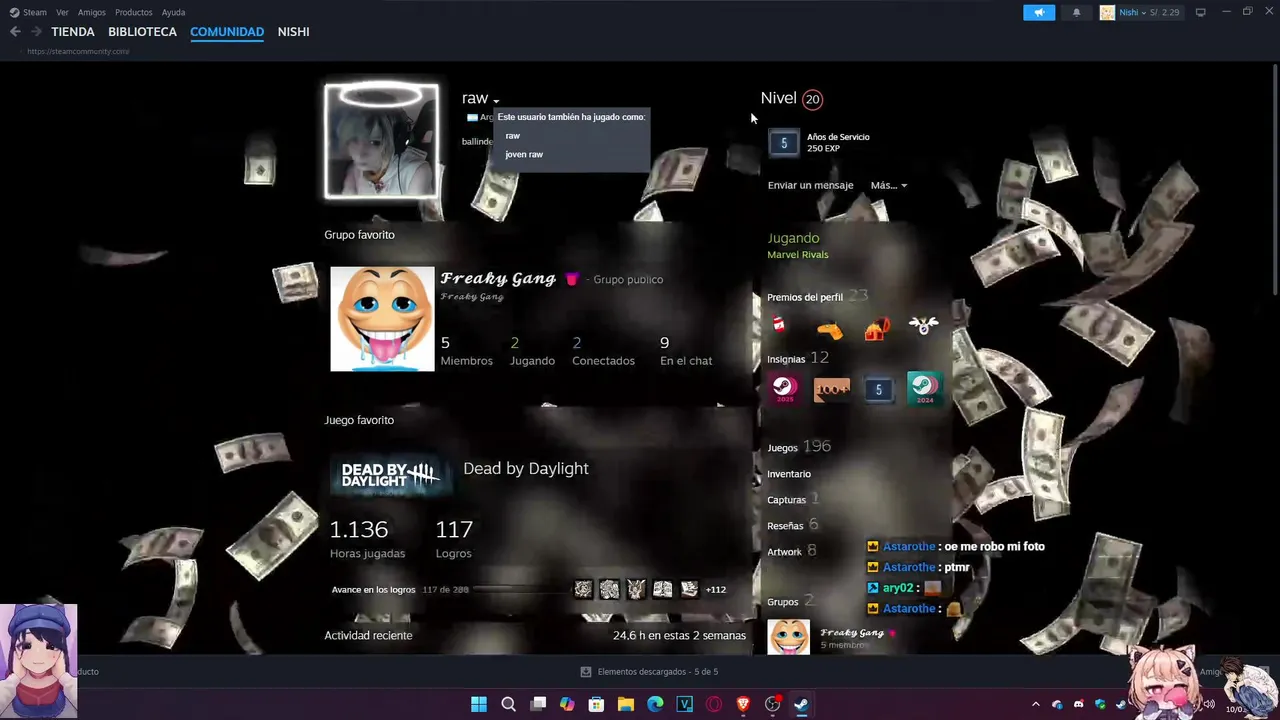Go to the TIENDA tab

[x=73, y=32]
